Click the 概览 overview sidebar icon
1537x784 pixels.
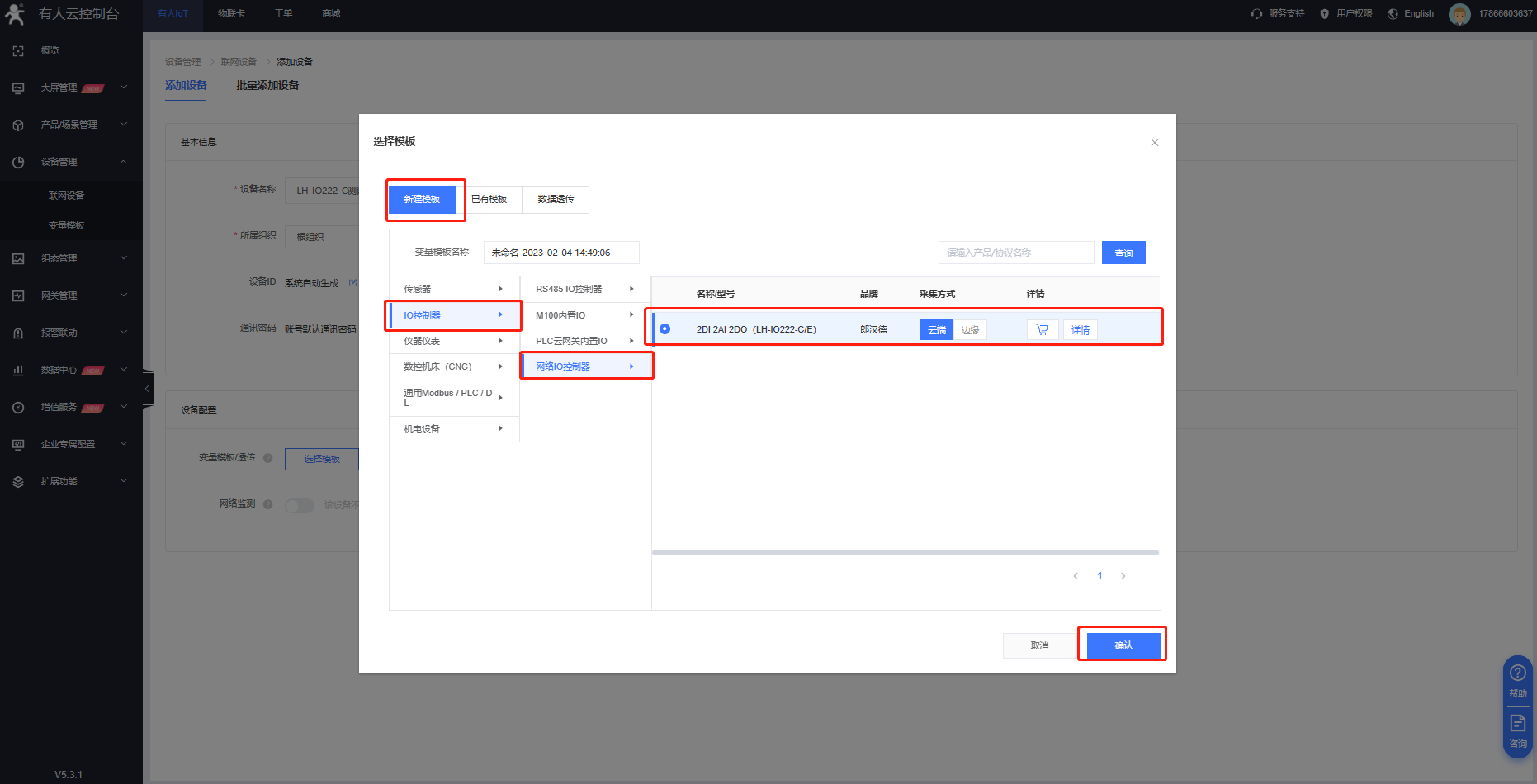[x=18, y=51]
